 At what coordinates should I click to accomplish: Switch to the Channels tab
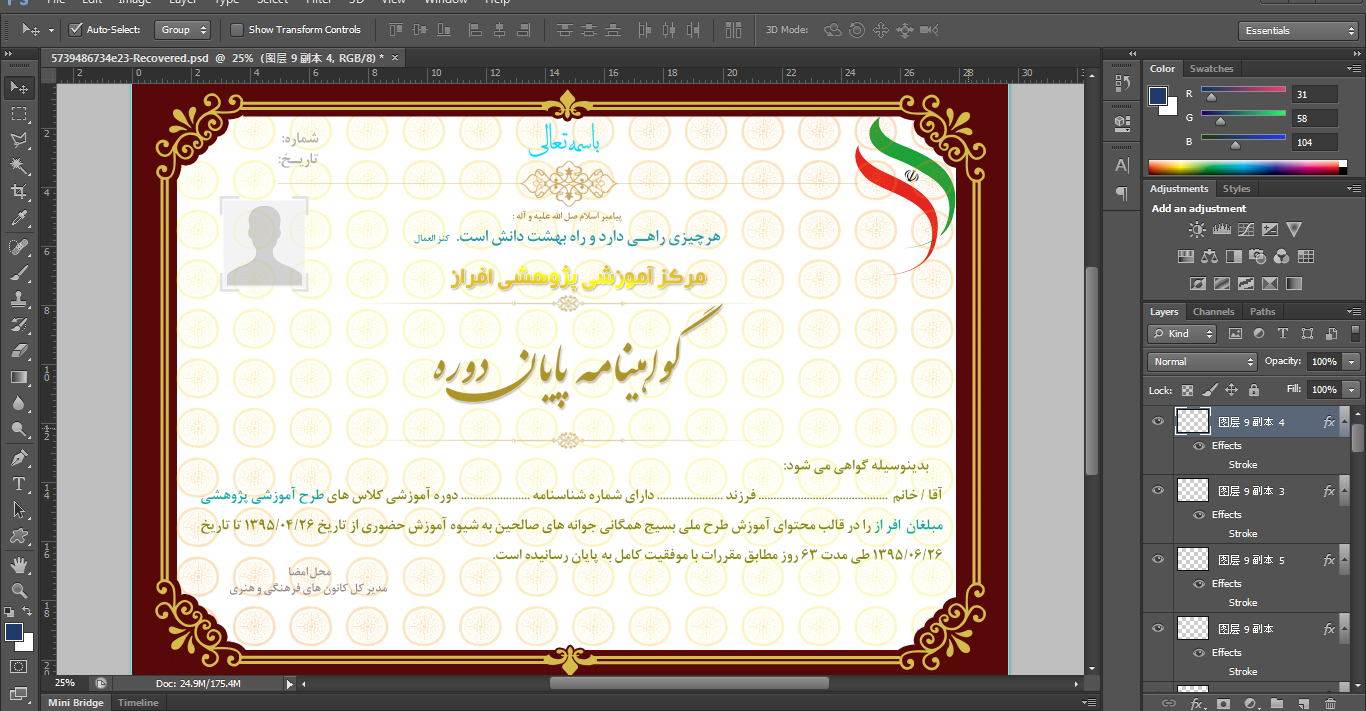tap(1213, 312)
